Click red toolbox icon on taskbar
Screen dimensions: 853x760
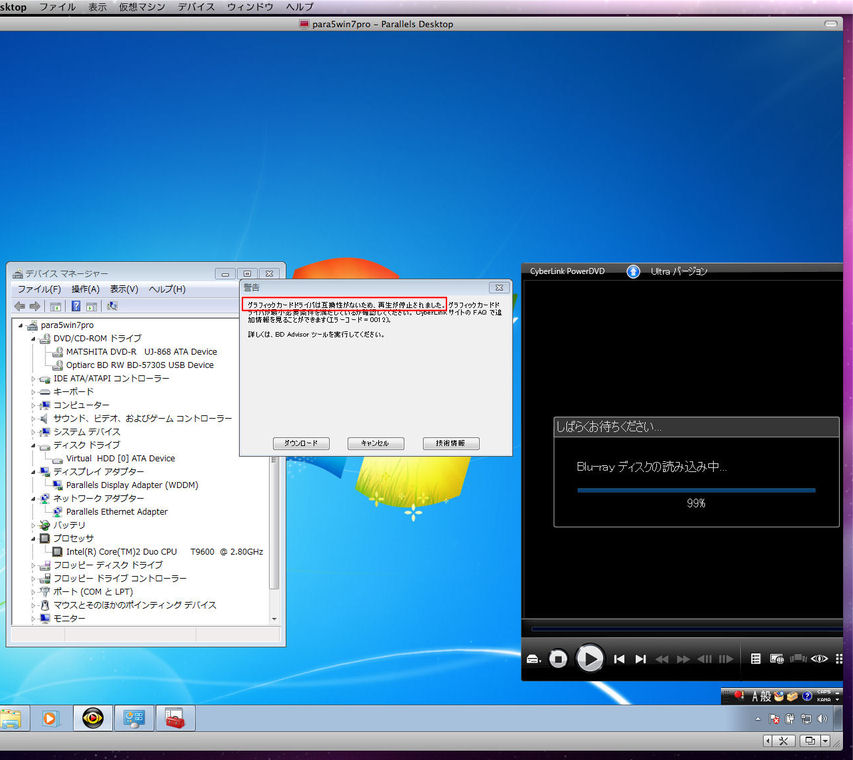pyautogui.click(x=175, y=719)
